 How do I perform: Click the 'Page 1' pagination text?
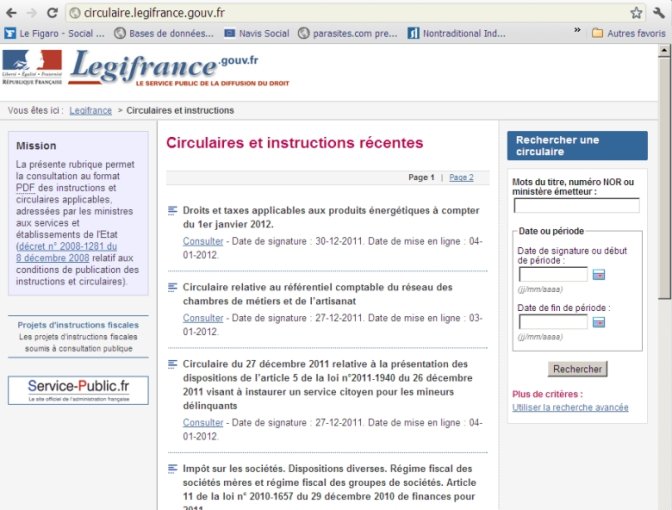point(421,177)
